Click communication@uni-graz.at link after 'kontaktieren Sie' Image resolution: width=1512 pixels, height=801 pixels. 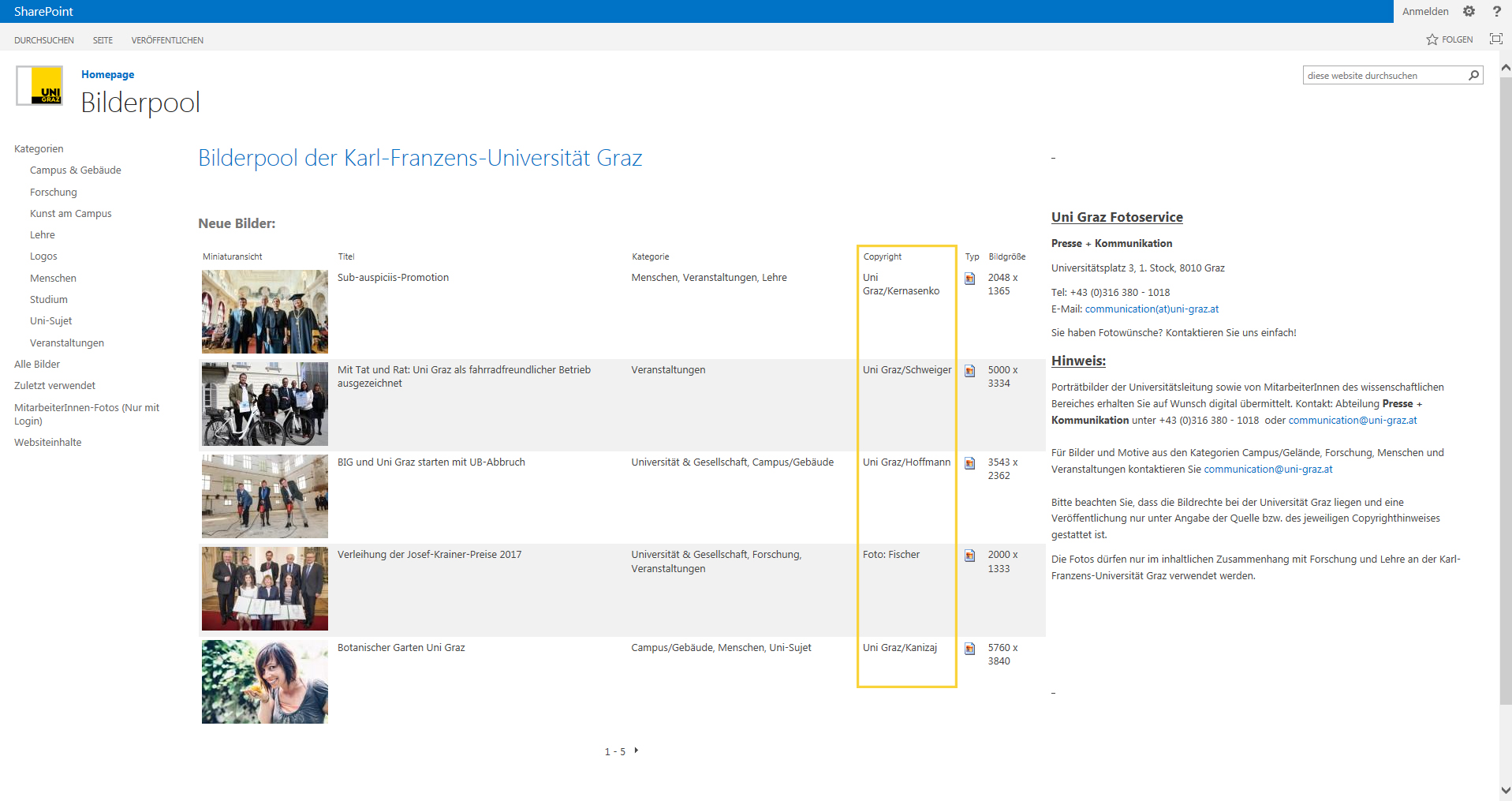coord(1267,470)
